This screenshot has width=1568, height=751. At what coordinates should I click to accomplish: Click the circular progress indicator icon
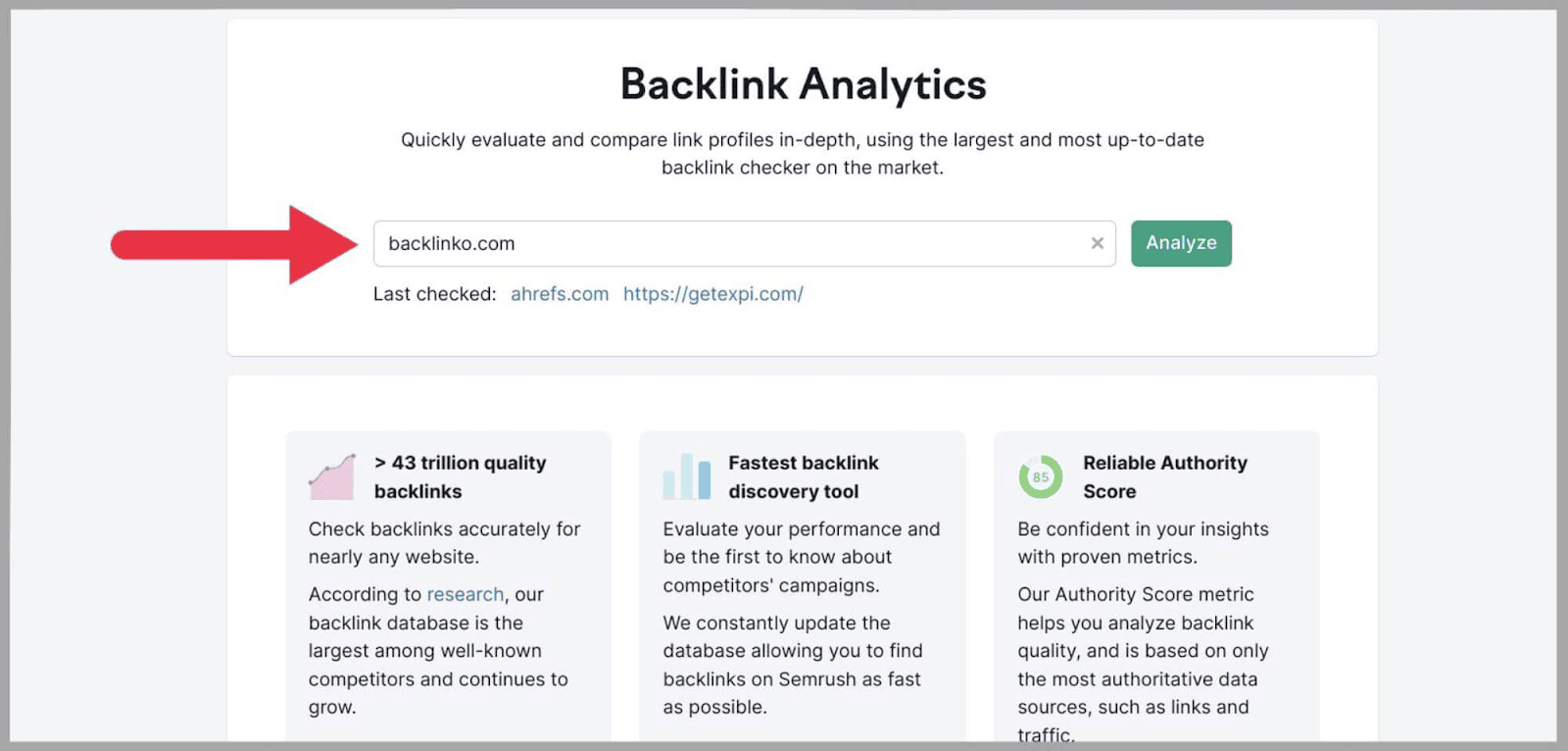click(1041, 476)
